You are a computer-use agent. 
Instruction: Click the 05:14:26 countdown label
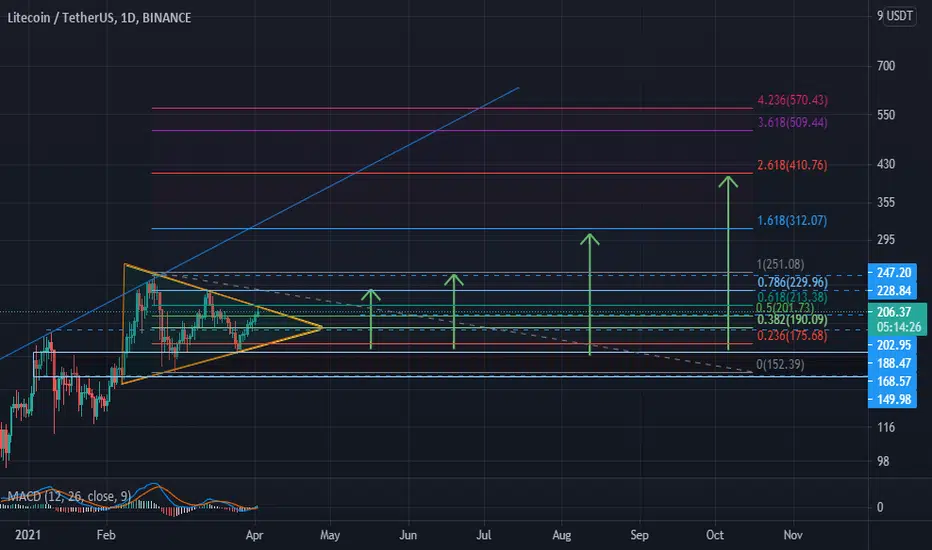click(x=898, y=327)
